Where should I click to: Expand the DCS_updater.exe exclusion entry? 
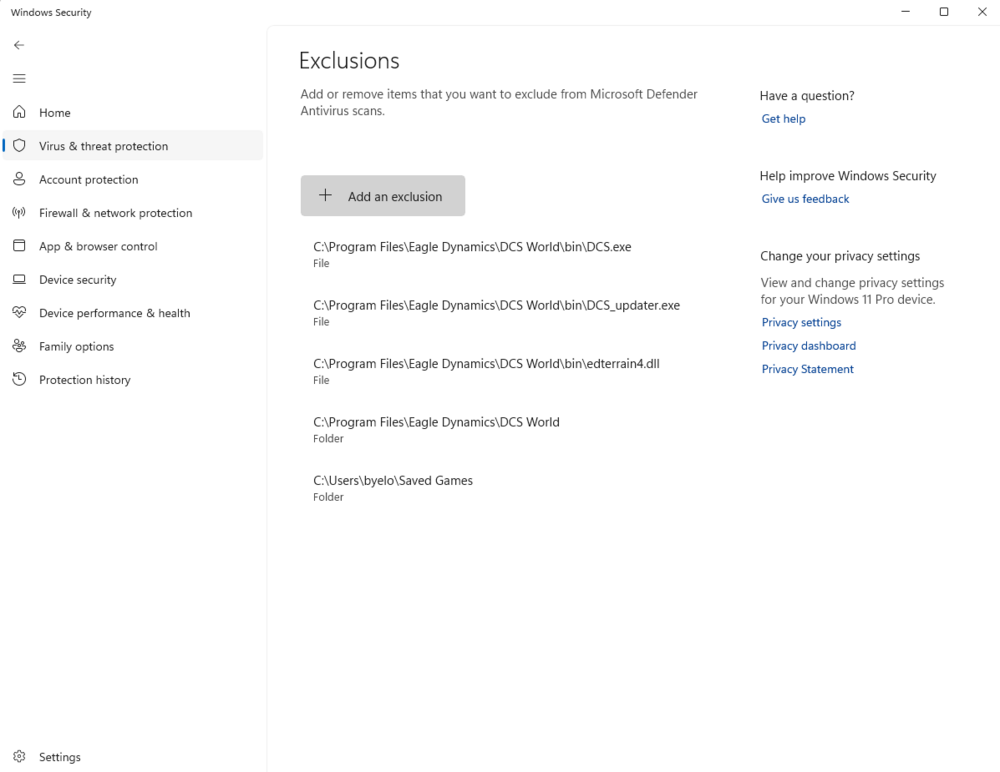pyautogui.click(x=496, y=312)
